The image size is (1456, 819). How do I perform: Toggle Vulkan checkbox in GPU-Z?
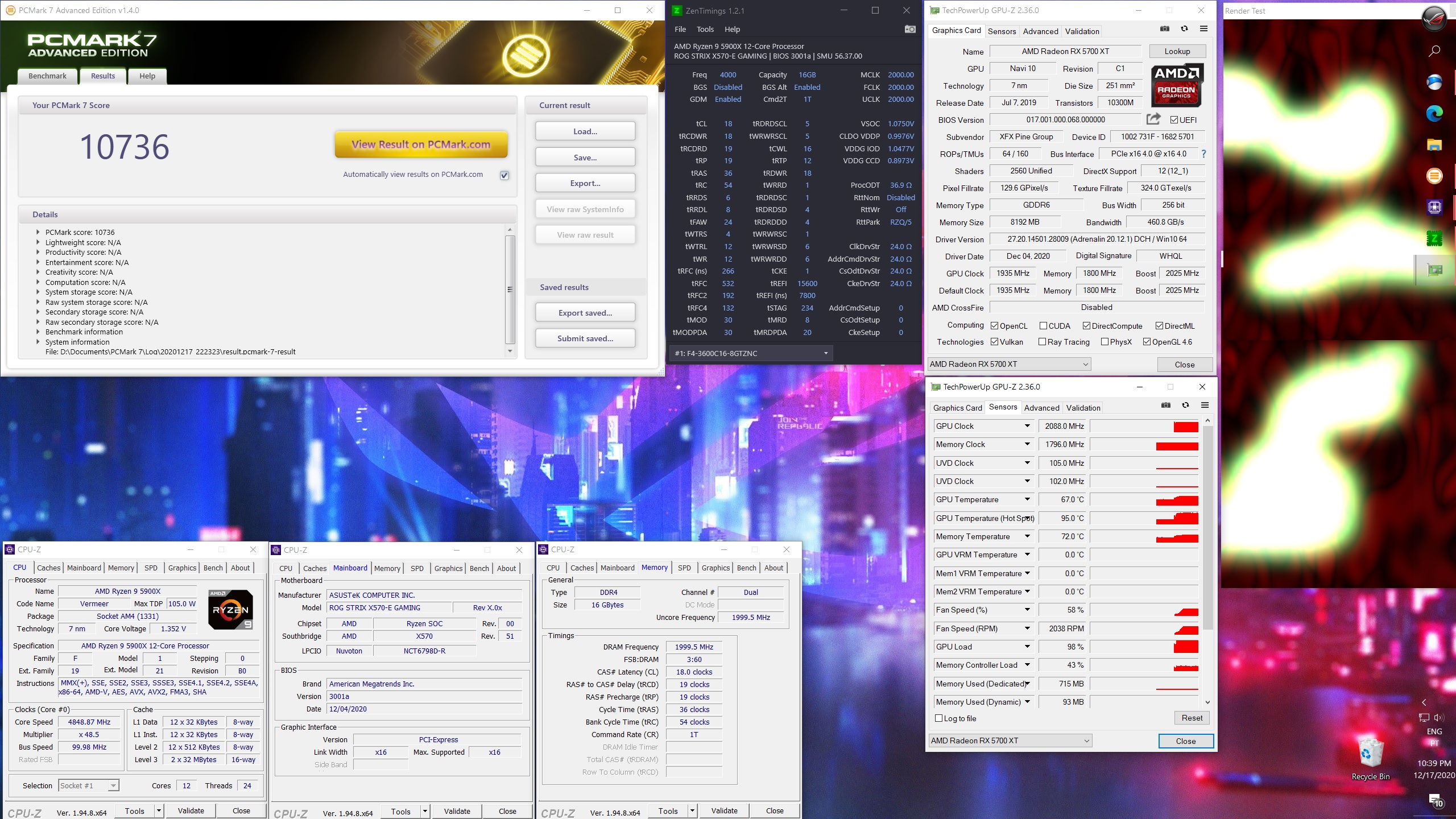pos(994,342)
